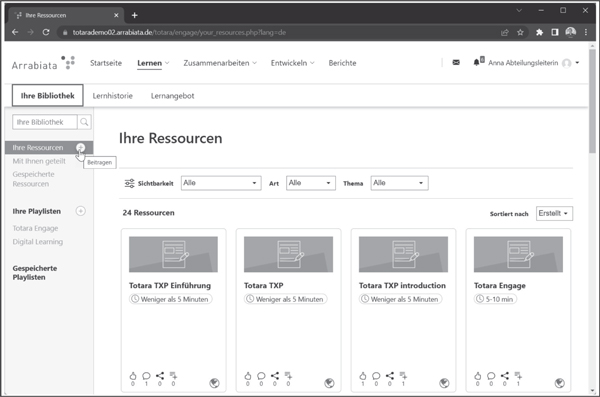Go back in browser history
600x397 pixels.
(15, 32)
